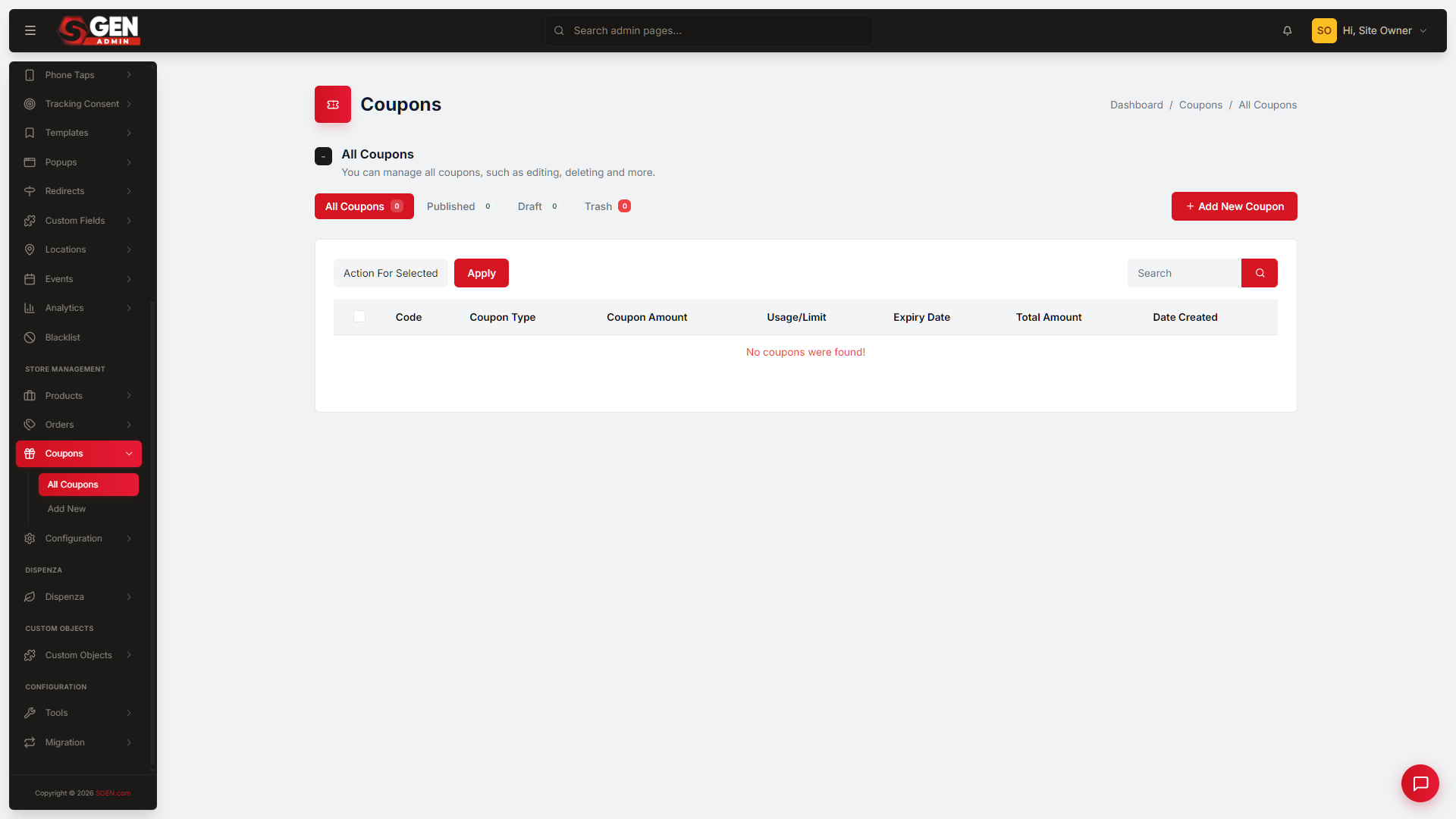
Task: Switch to the All Coupons filter tab
Action: click(x=364, y=206)
